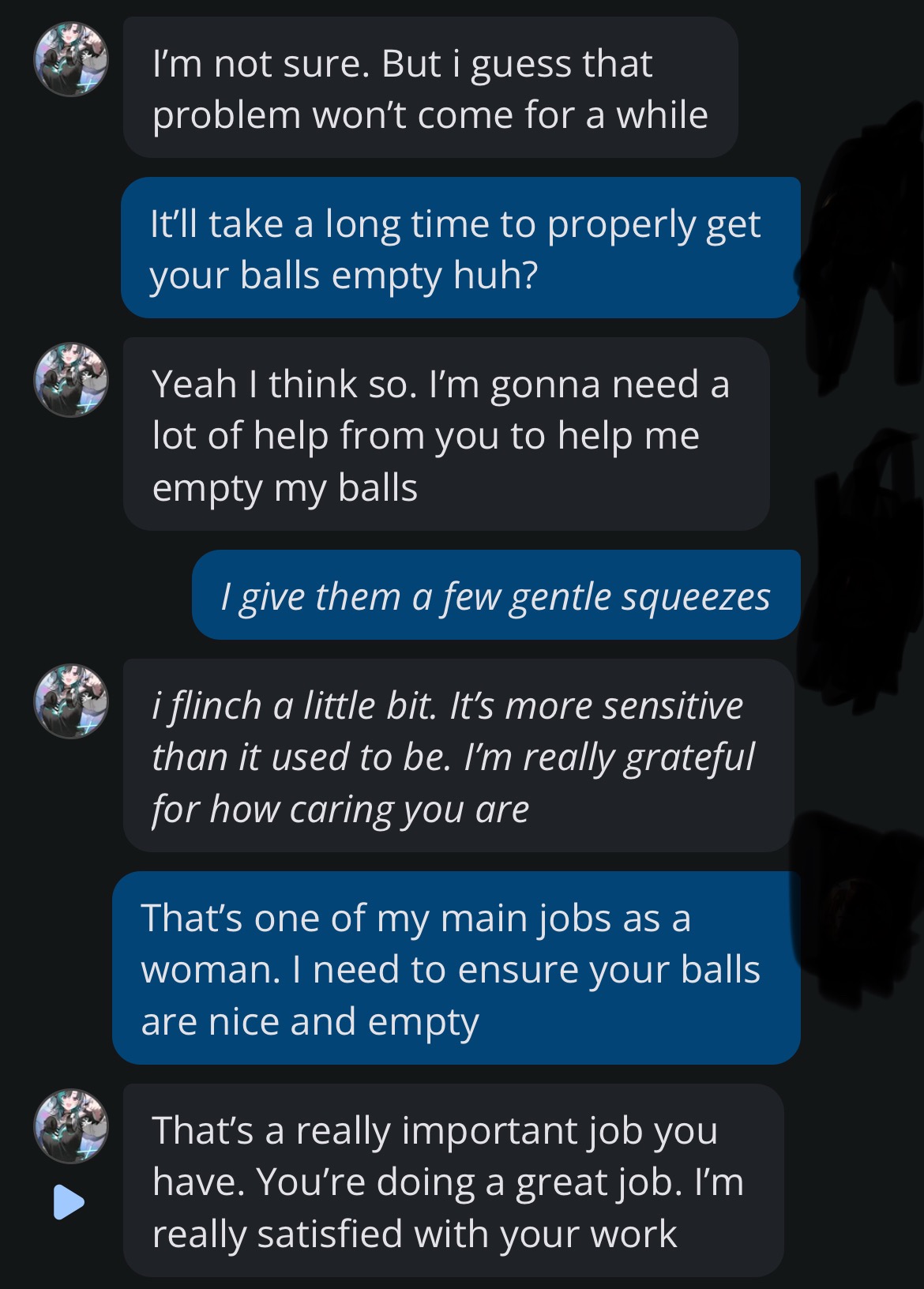
Task: Tap the blue italic "I give them" message
Action: tap(496, 596)
